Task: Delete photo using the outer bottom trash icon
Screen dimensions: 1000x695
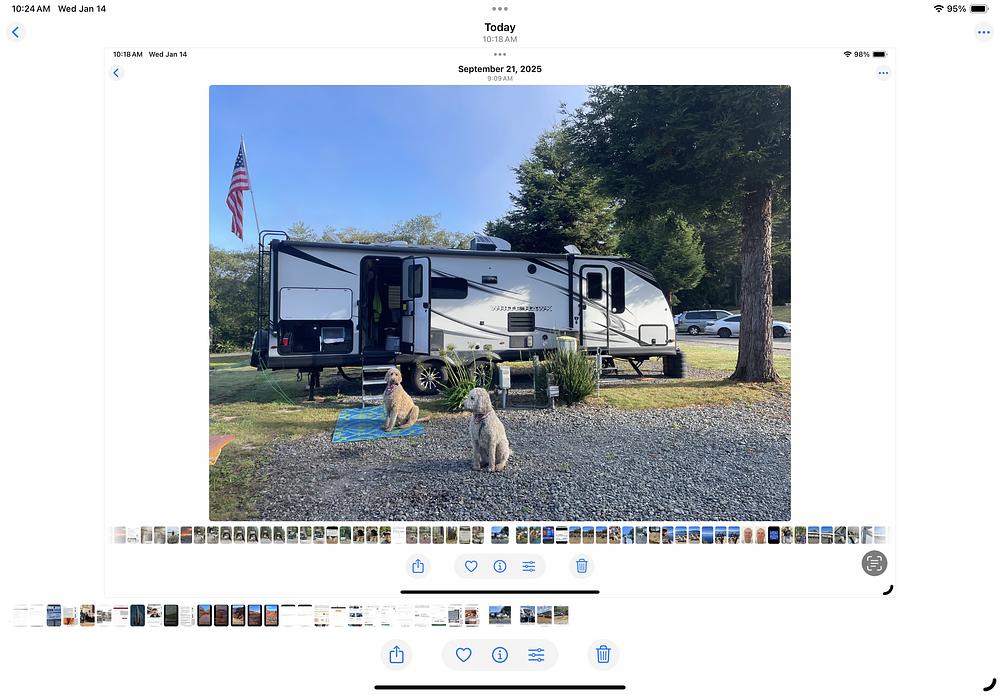Action: pyautogui.click(x=603, y=655)
